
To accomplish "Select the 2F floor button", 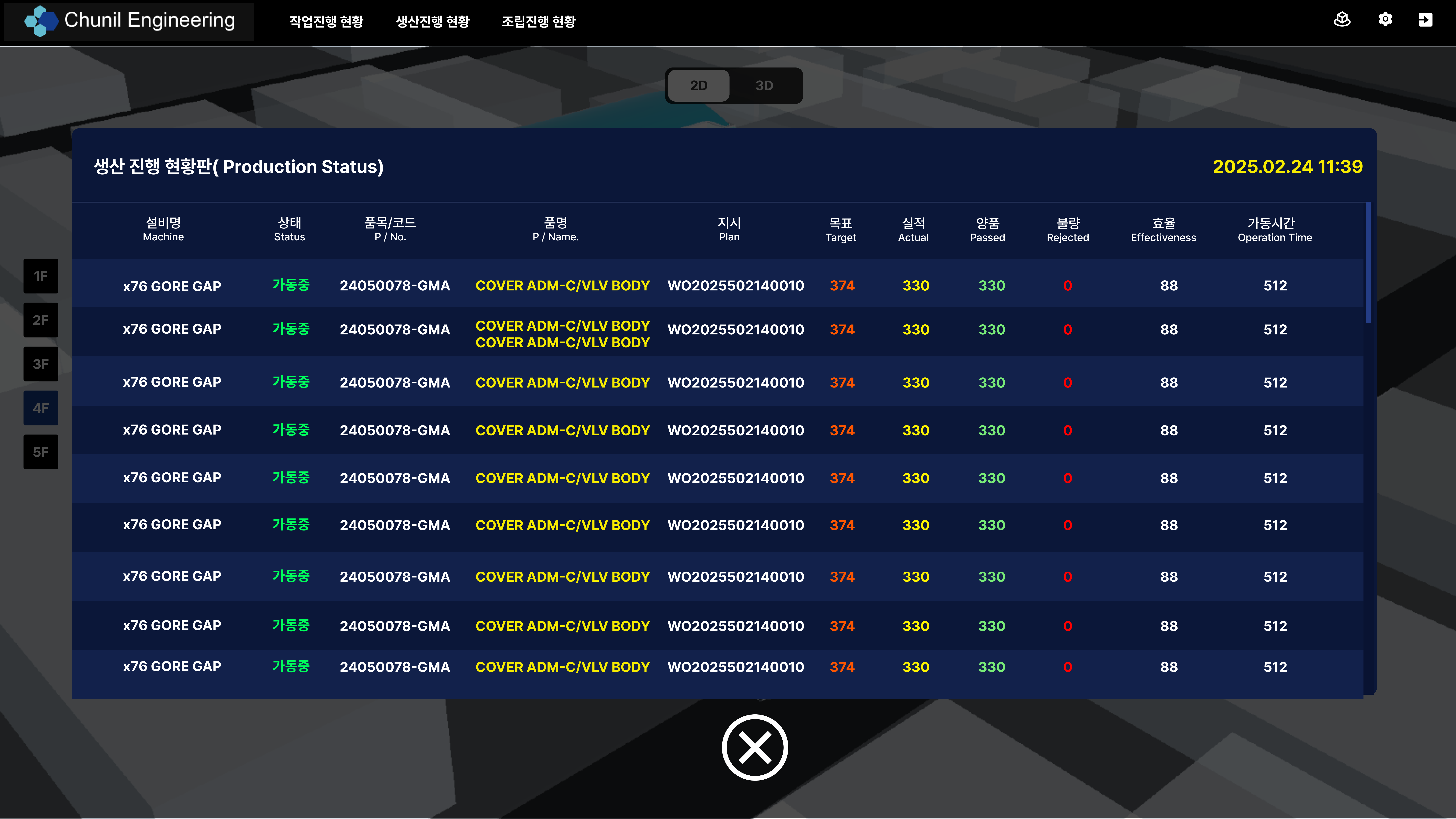I will click(x=41, y=320).
